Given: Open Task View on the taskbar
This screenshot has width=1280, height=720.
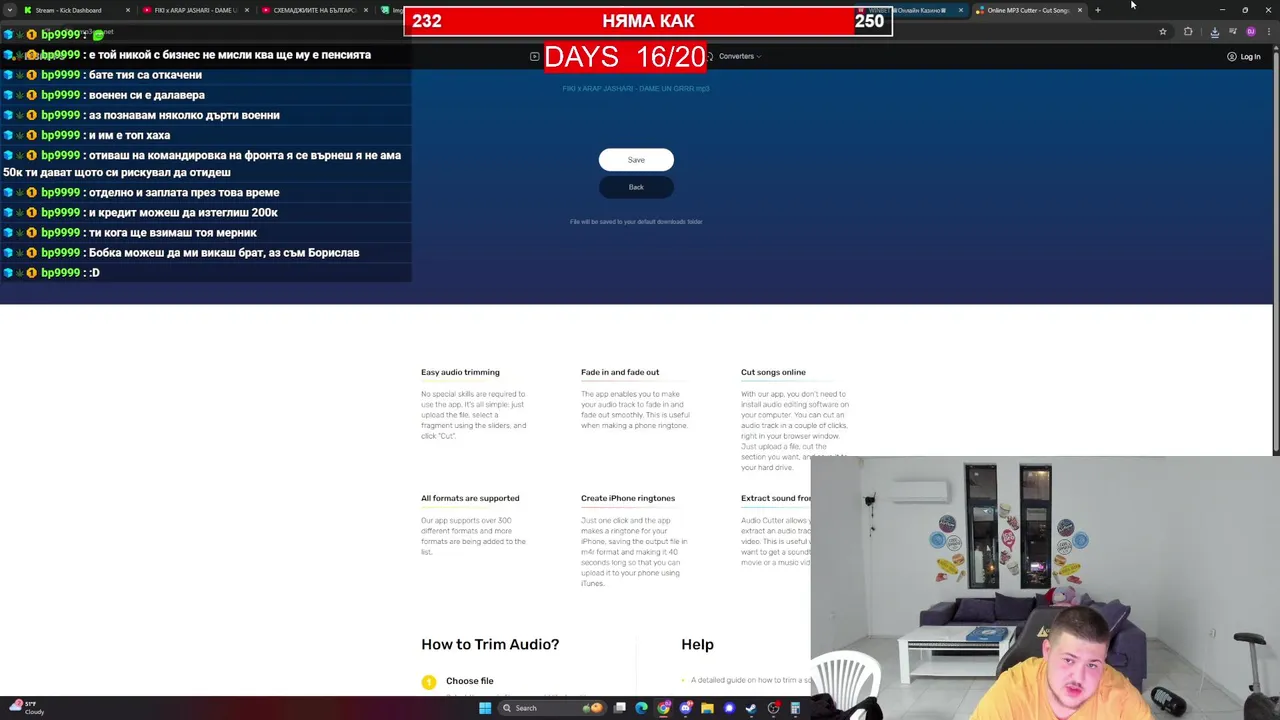Looking at the screenshot, I should pyautogui.click(x=620, y=708).
